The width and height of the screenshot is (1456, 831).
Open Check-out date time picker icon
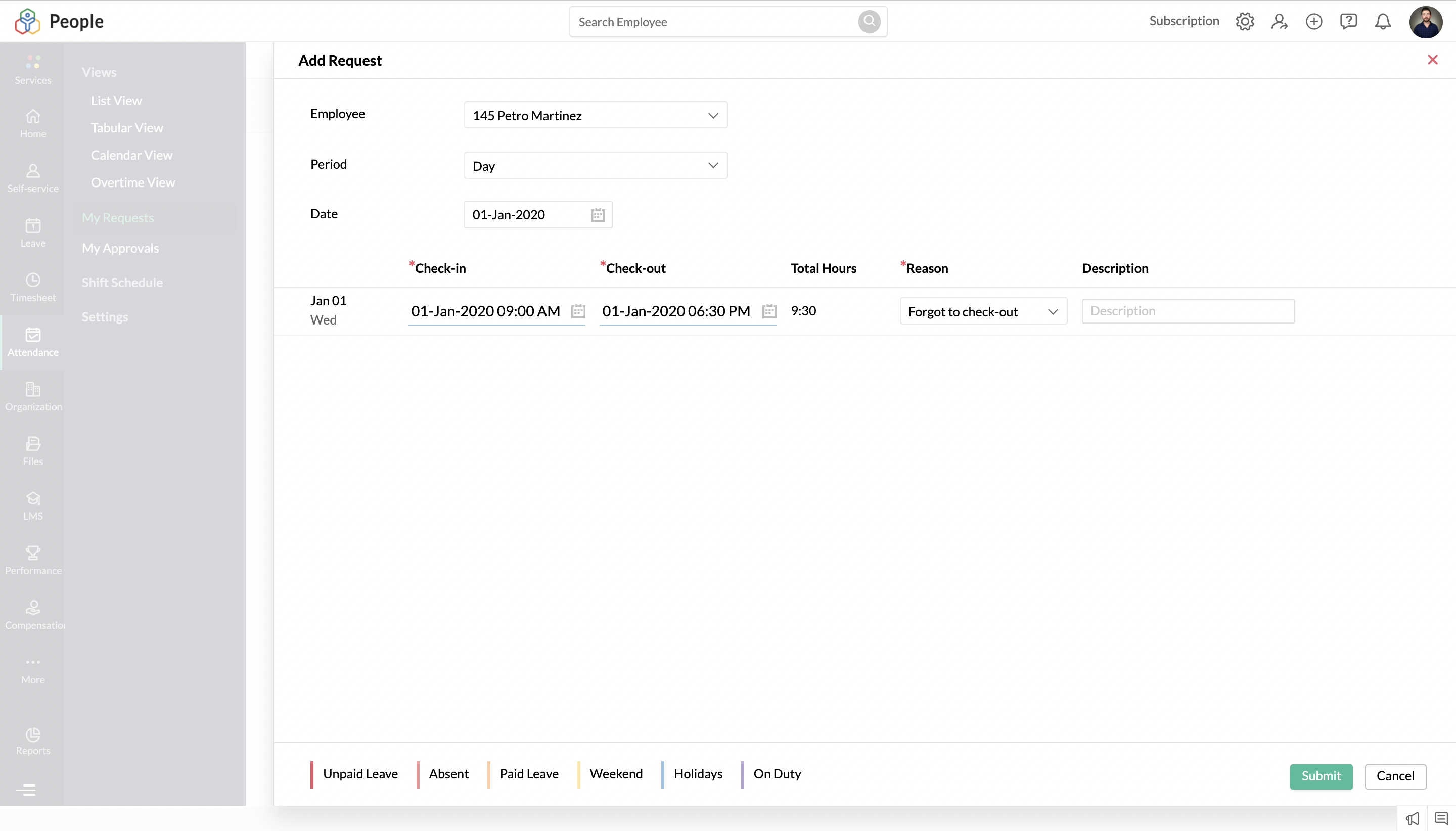769,311
